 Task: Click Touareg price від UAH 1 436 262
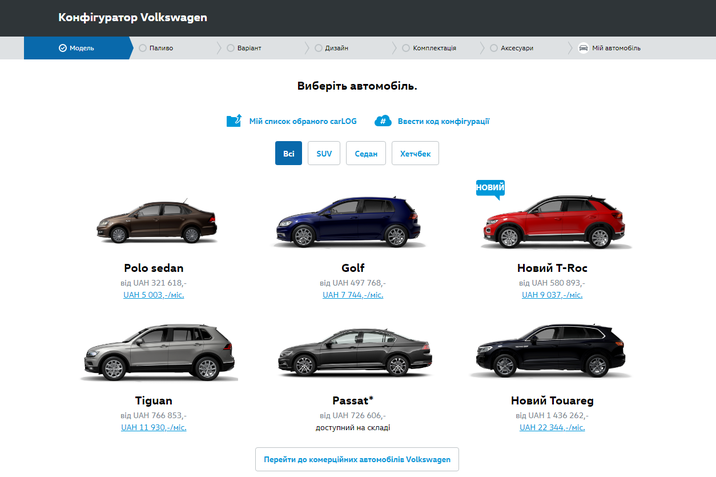tap(552, 415)
